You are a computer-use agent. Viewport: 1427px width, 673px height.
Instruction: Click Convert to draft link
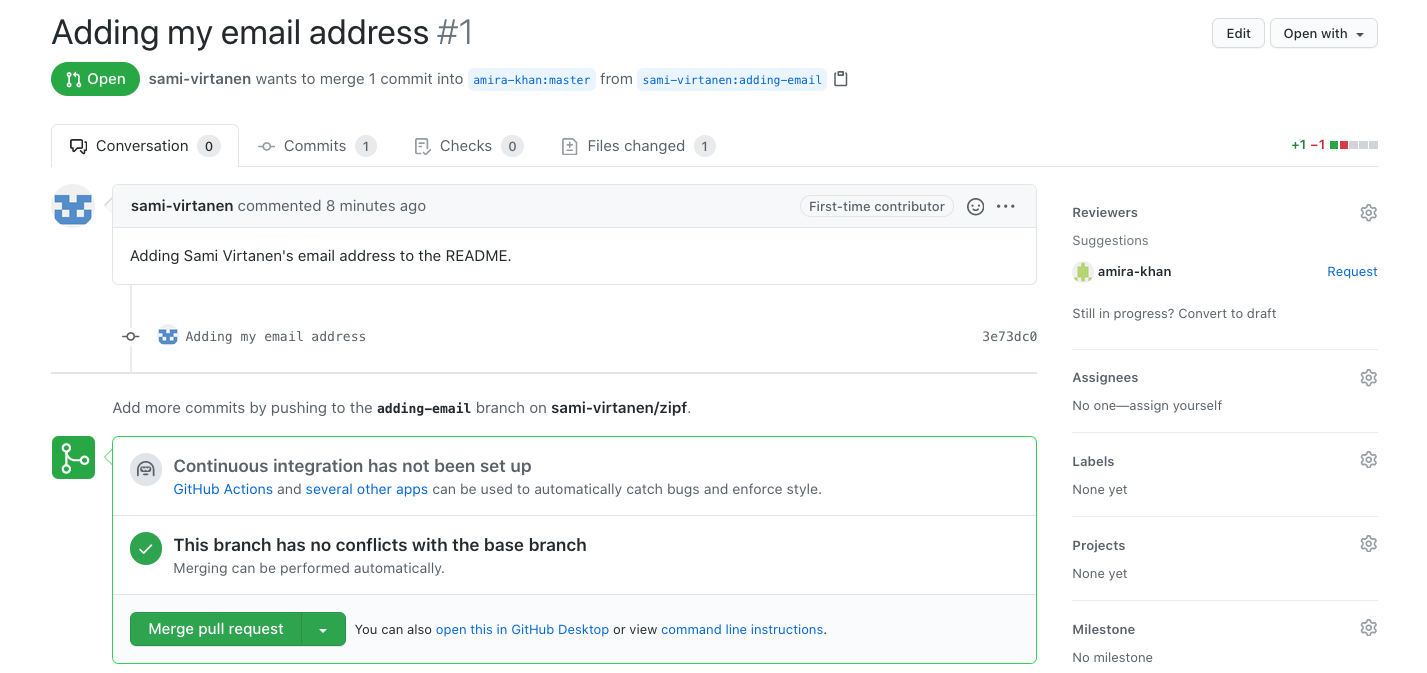coord(1227,313)
